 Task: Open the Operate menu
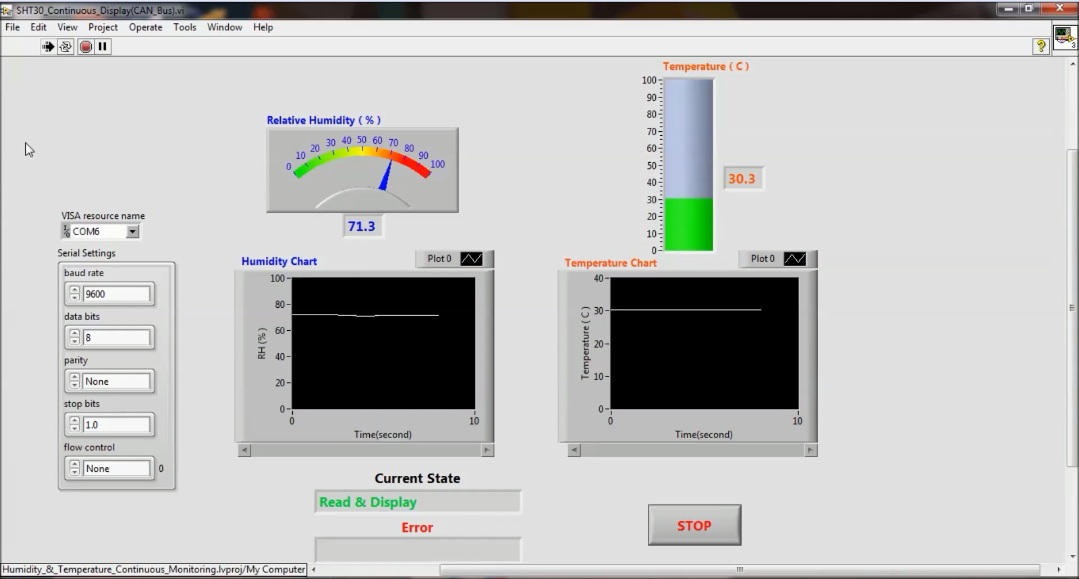(145, 27)
